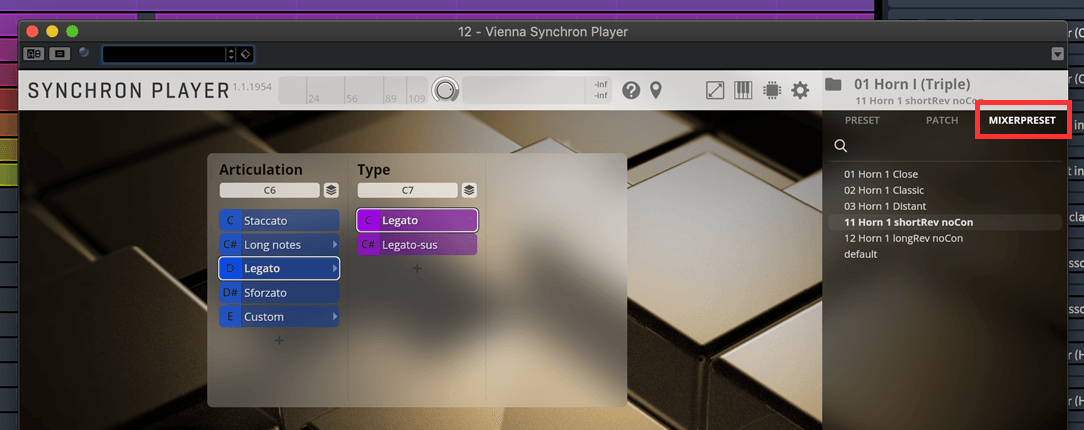Click the location pin icon

[x=655, y=90]
